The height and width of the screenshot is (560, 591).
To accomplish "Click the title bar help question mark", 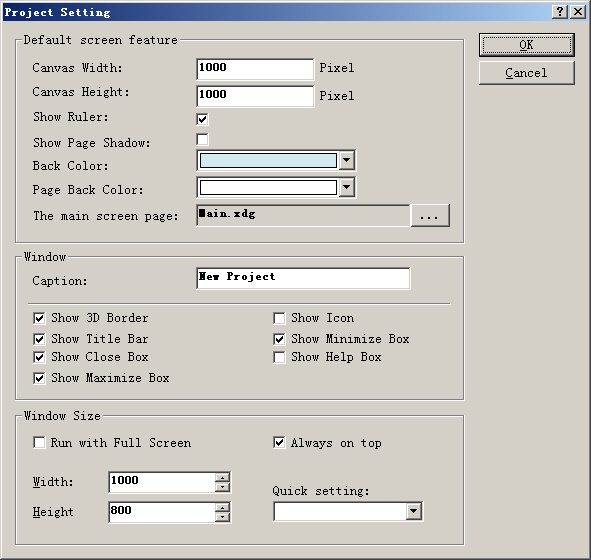I will point(560,12).
